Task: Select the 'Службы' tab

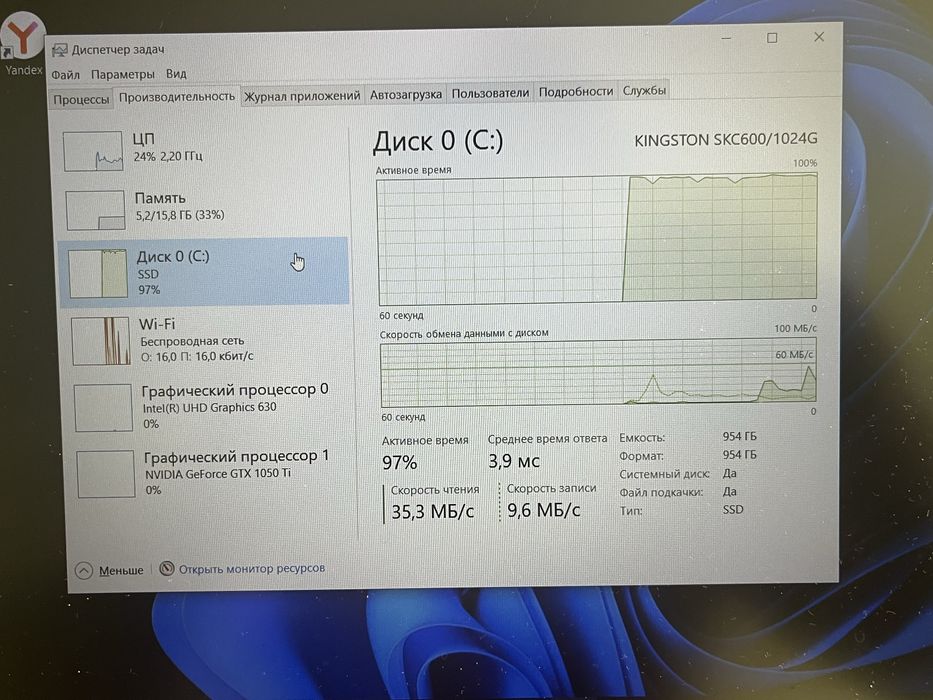Action: tap(644, 90)
